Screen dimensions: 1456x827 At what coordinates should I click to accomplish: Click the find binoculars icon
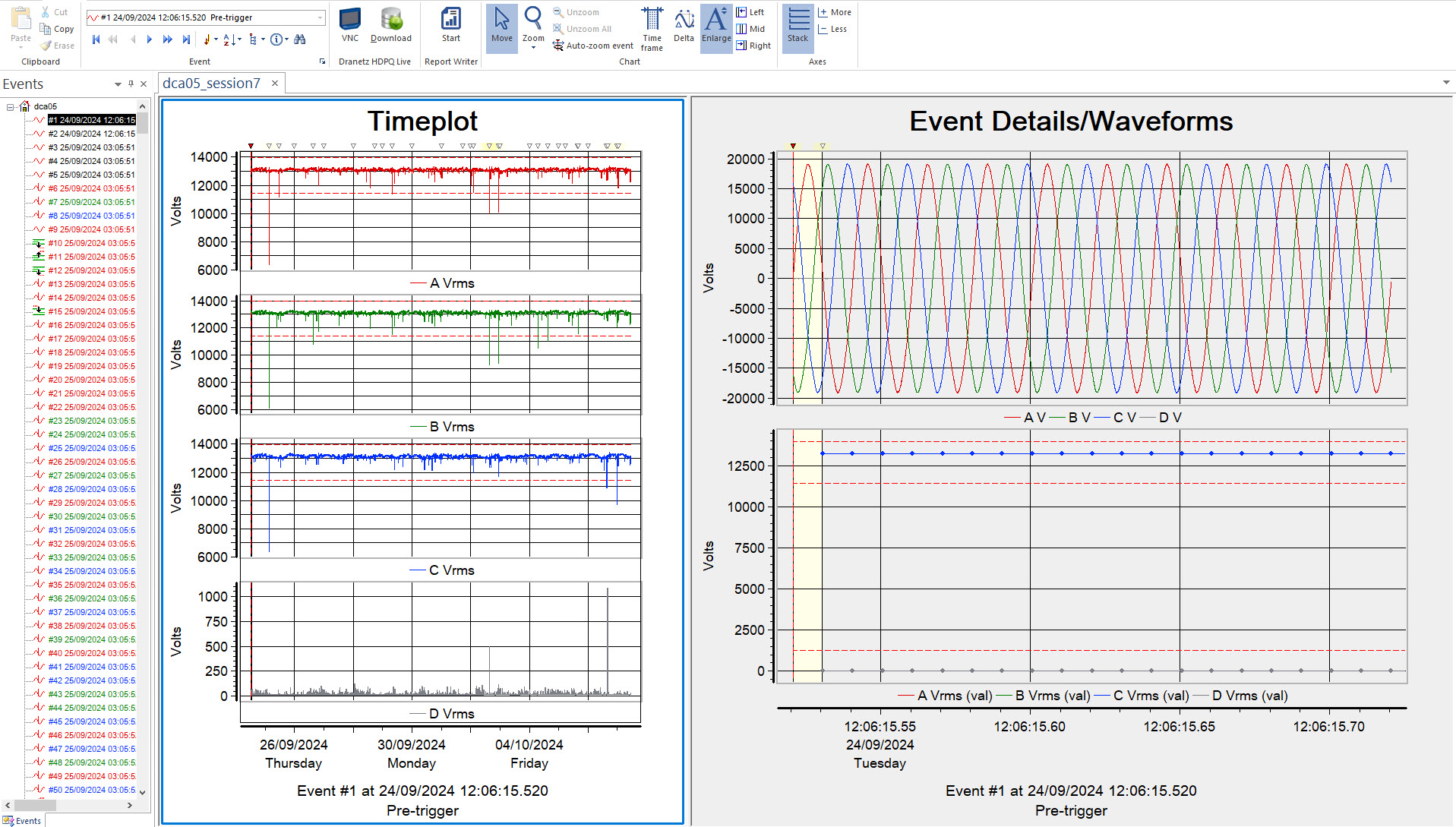click(x=300, y=39)
